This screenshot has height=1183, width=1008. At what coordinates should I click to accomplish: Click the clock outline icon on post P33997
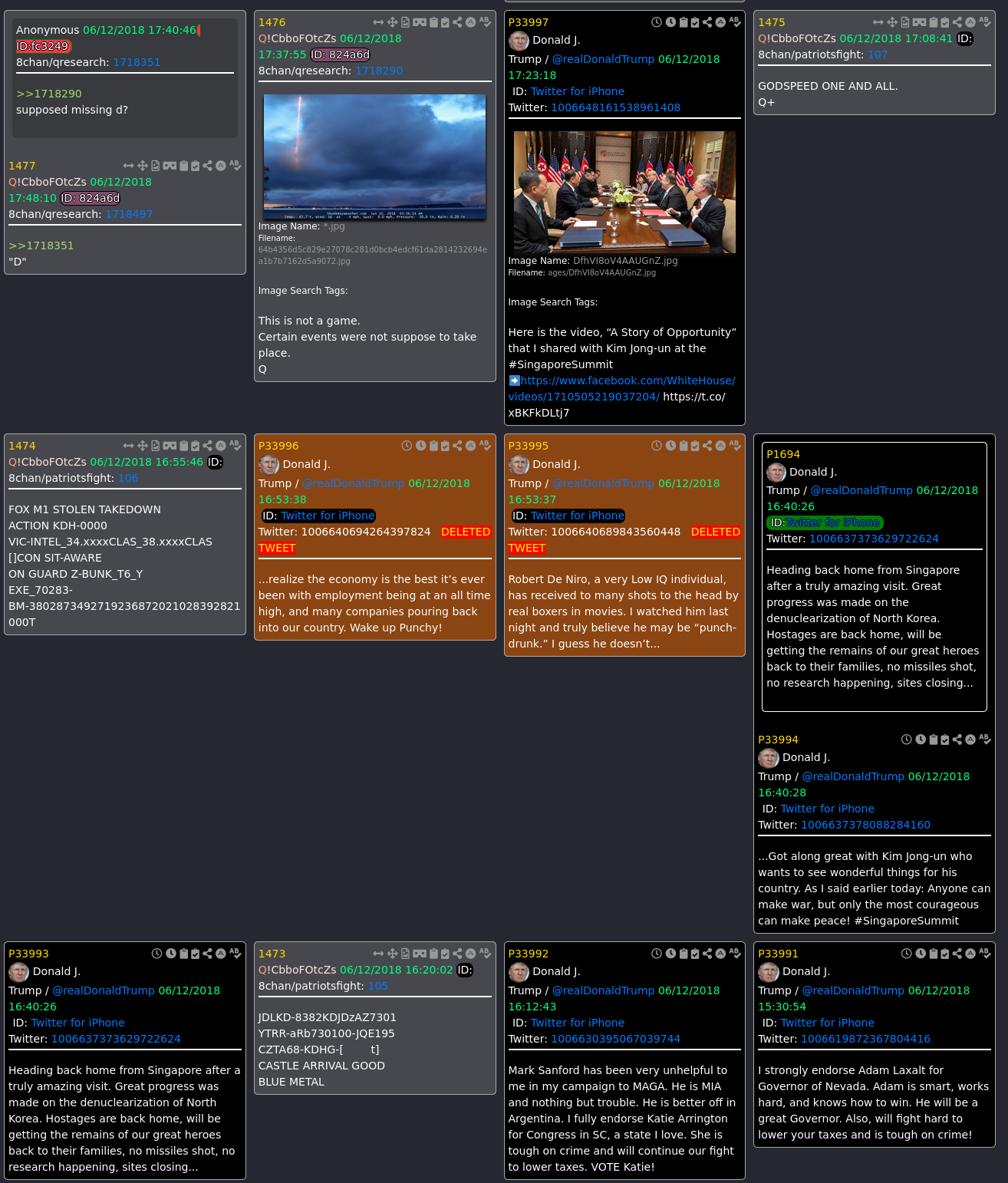[657, 22]
